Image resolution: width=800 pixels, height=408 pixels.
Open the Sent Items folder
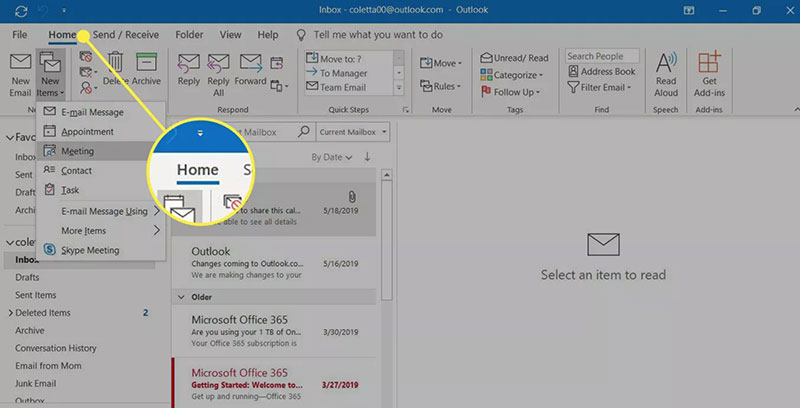[36, 295]
